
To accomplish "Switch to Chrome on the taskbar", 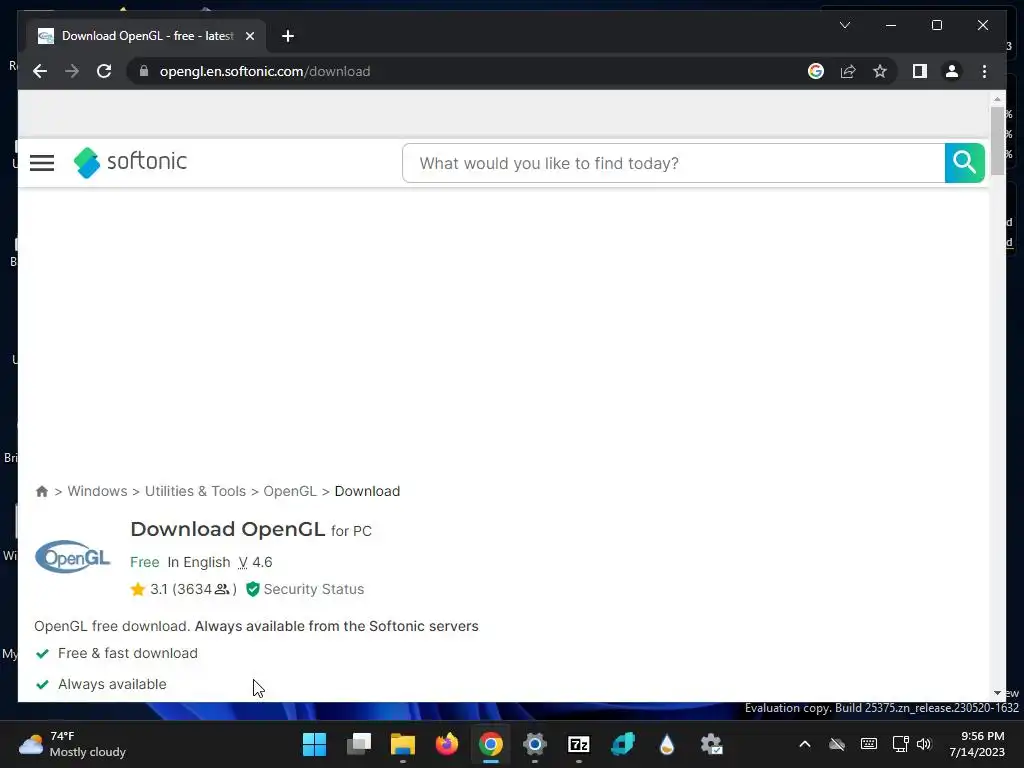I will [x=490, y=744].
